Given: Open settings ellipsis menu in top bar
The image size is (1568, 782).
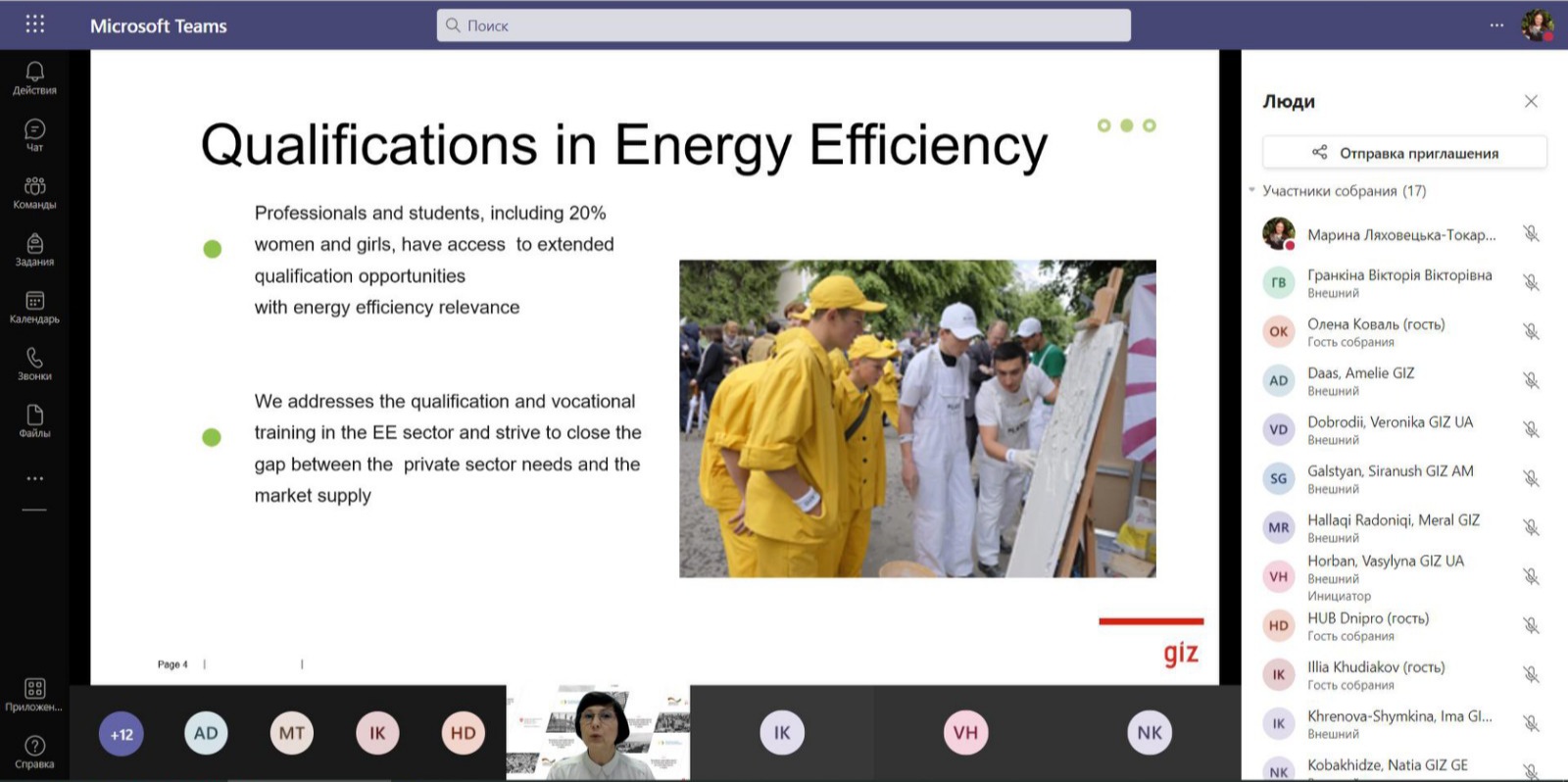Looking at the screenshot, I should [1496, 25].
